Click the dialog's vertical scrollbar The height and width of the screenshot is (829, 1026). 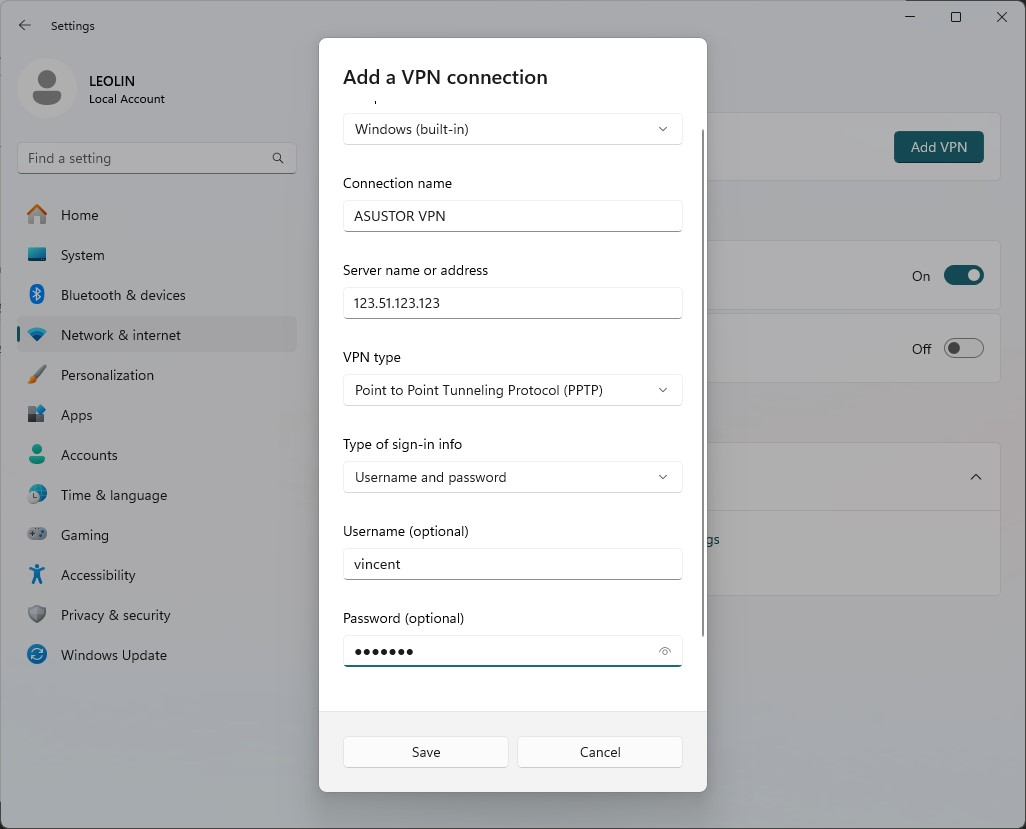pos(703,383)
